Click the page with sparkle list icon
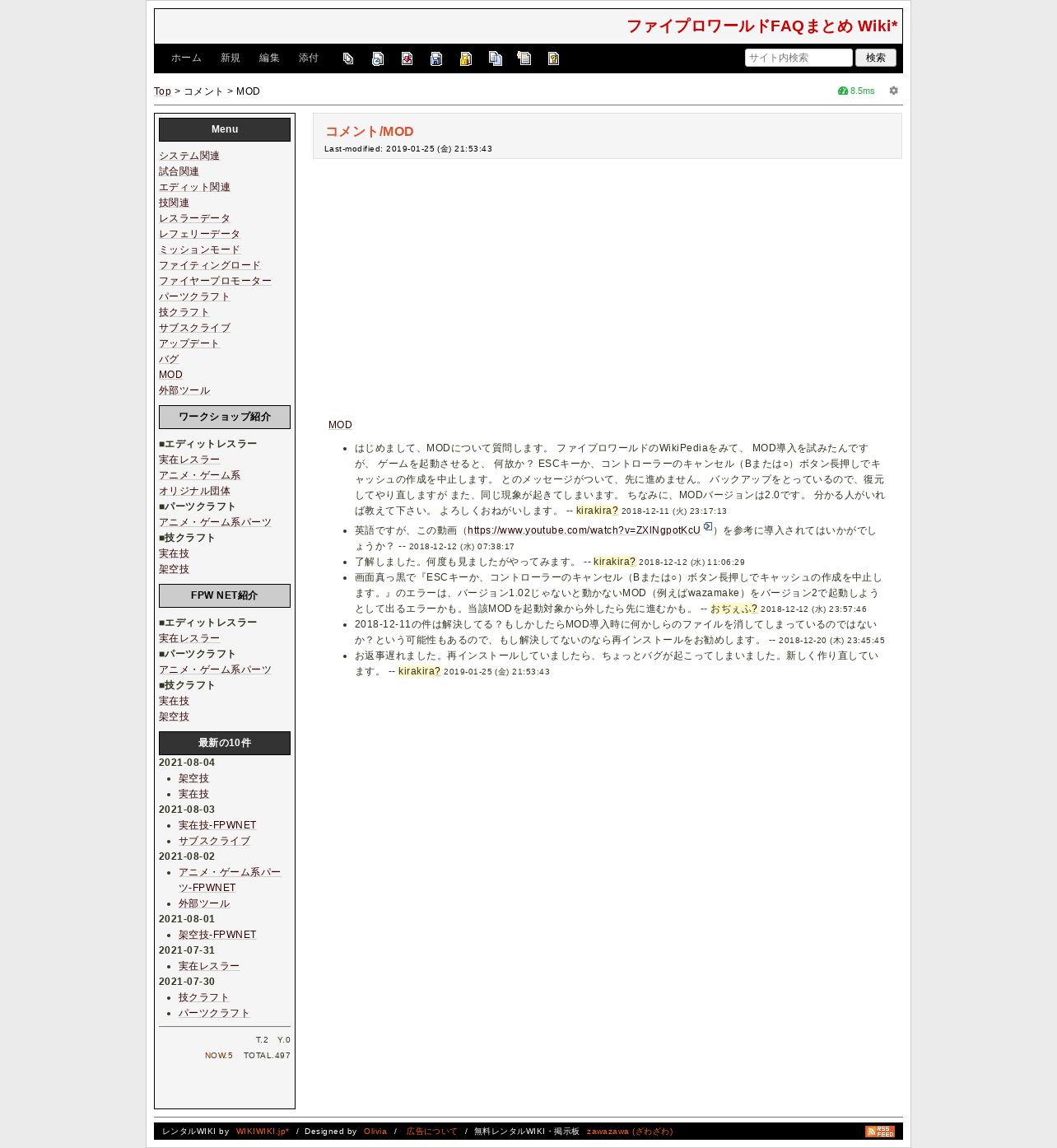 524,58
